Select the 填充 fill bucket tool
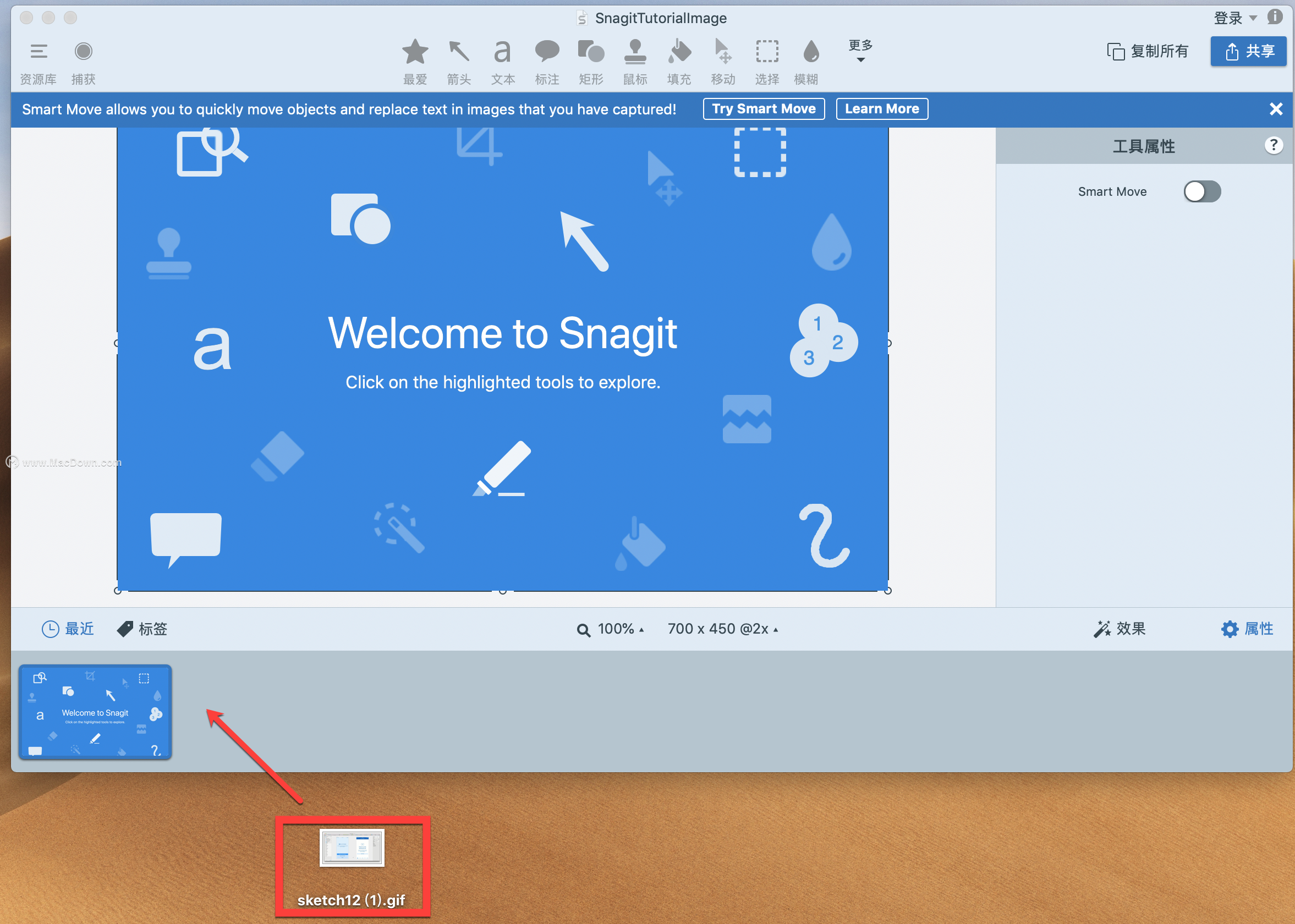The width and height of the screenshot is (1295, 924). point(679,63)
